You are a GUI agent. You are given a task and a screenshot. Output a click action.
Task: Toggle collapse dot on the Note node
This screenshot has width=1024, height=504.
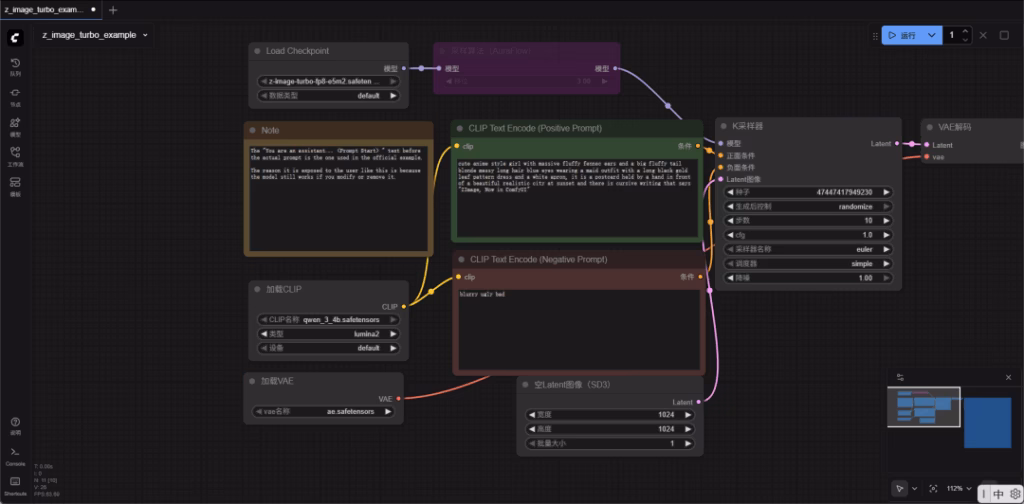(253, 130)
